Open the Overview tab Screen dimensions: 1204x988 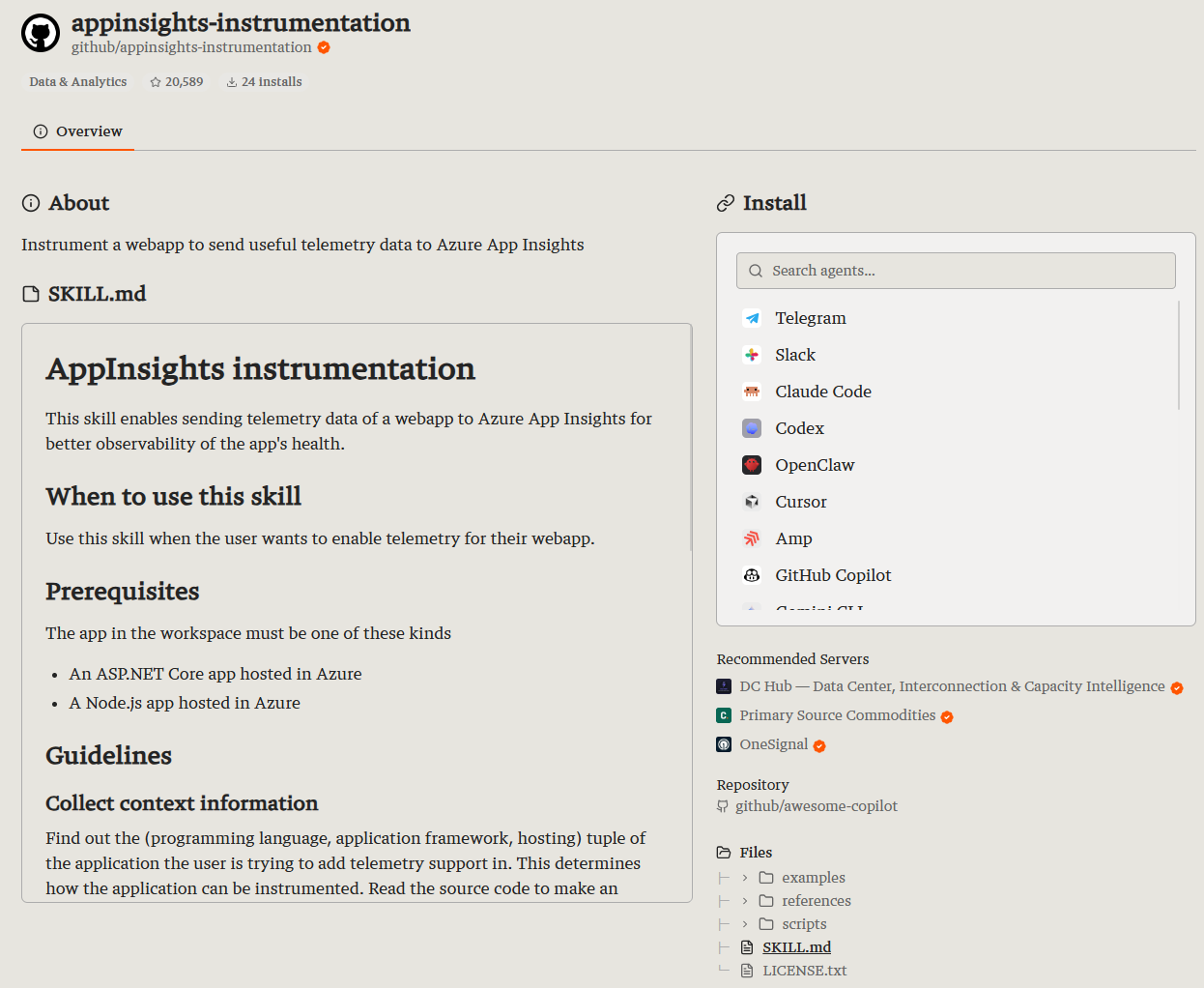click(77, 131)
